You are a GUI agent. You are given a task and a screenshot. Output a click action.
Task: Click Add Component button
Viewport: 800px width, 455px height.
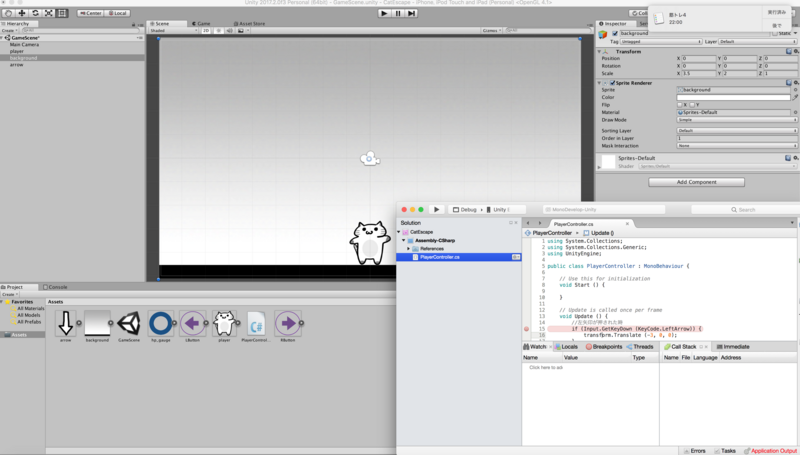[x=696, y=182]
